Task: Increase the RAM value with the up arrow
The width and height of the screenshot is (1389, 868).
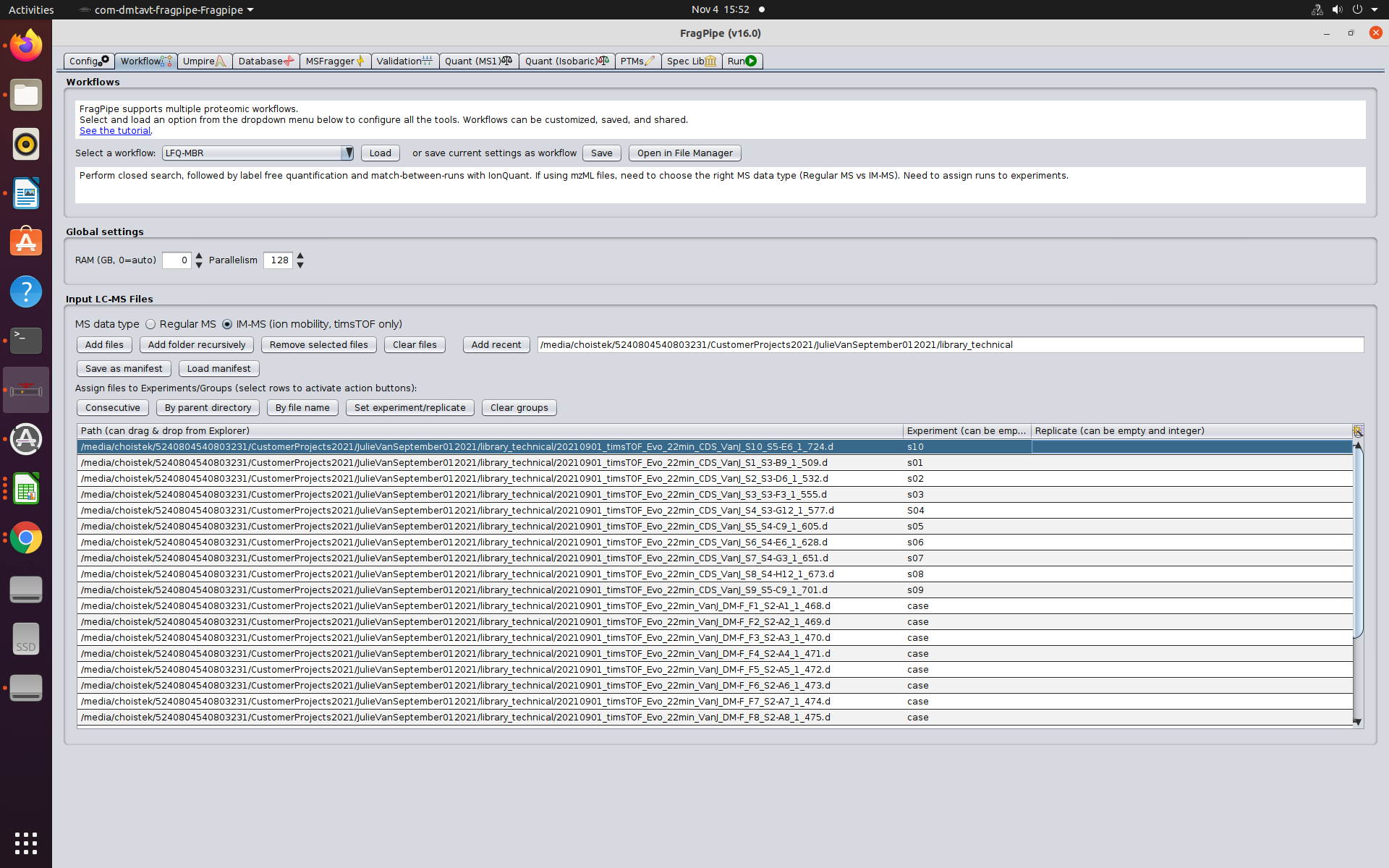Action: pos(199,255)
